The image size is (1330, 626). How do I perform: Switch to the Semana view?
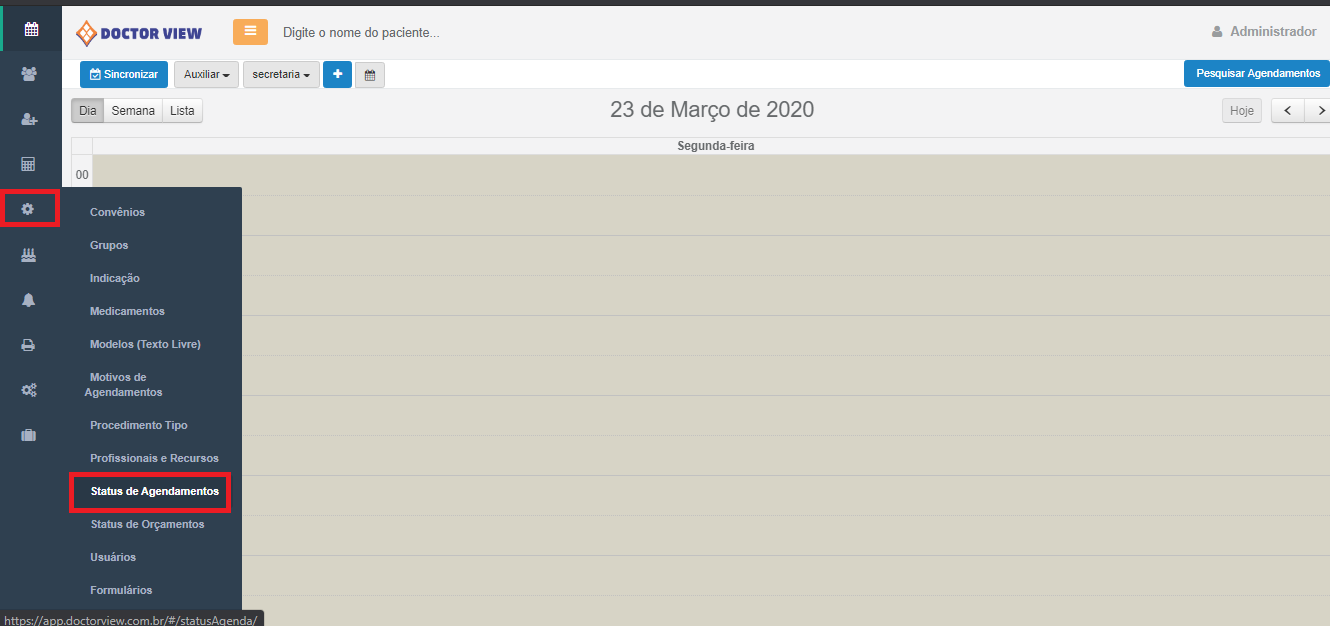pyautogui.click(x=133, y=111)
